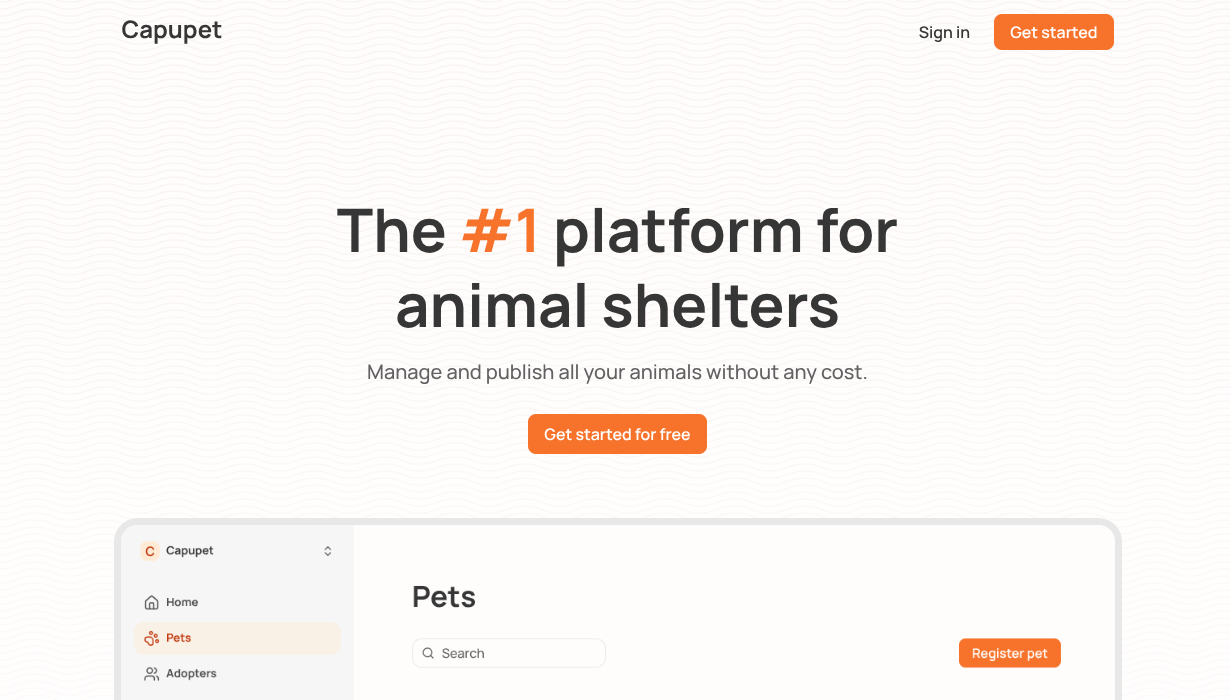The height and width of the screenshot is (700, 1230).
Task: Click the Home house icon in the sidebar
Action: [x=151, y=602]
